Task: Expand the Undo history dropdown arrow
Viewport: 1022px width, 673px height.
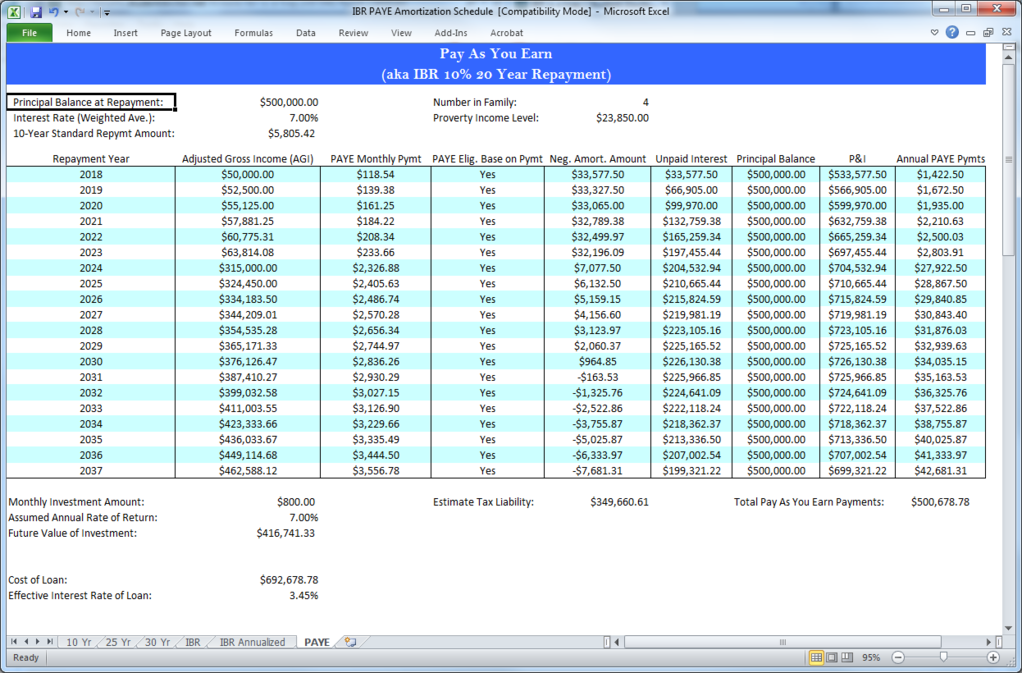Action: point(65,12)
